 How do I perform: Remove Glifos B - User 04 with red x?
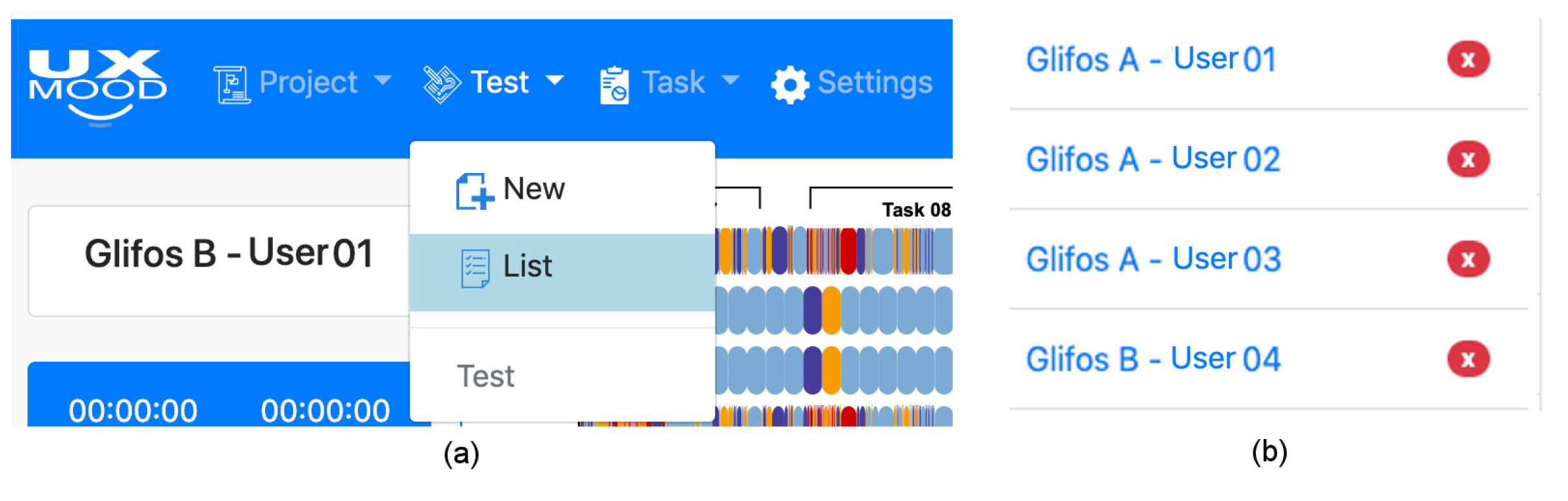1467,359
